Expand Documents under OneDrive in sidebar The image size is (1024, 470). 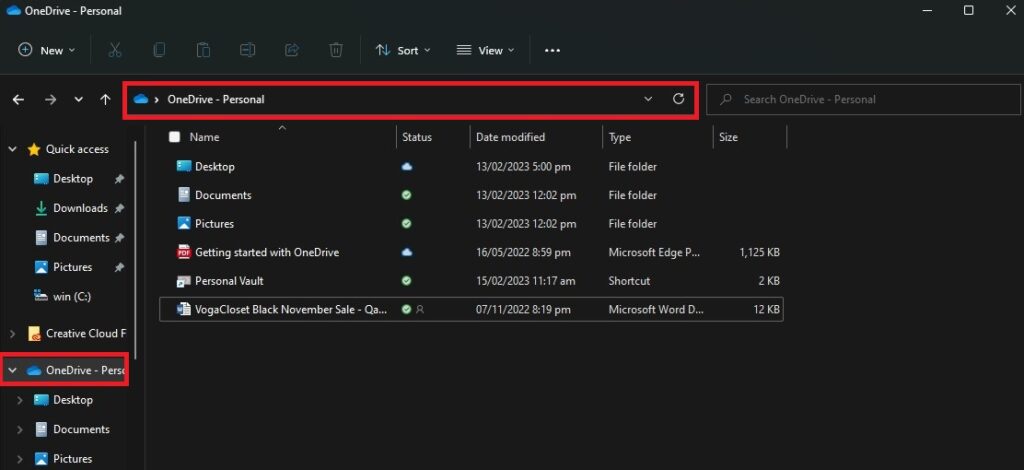point(20,430)
